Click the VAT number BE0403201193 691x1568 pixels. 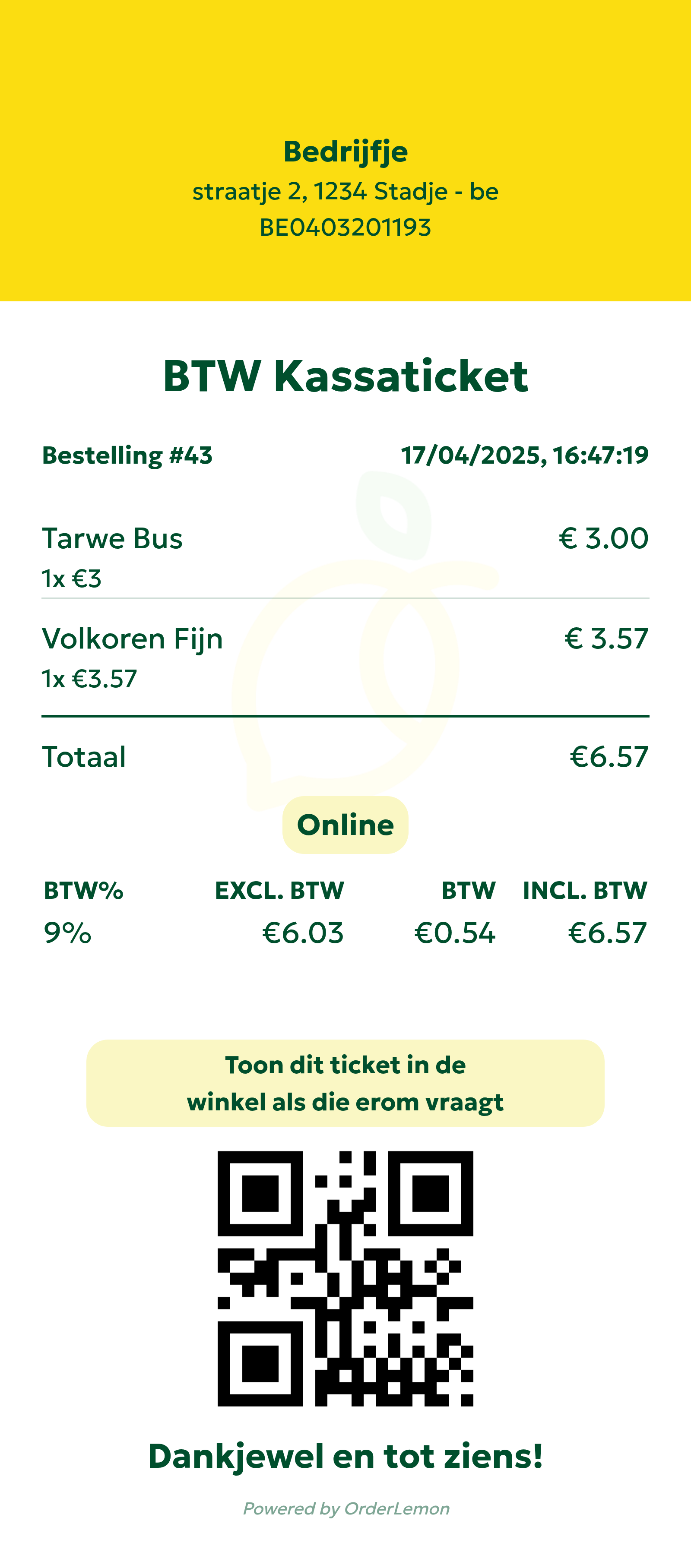pyautogui.click(x=345, y=228)
